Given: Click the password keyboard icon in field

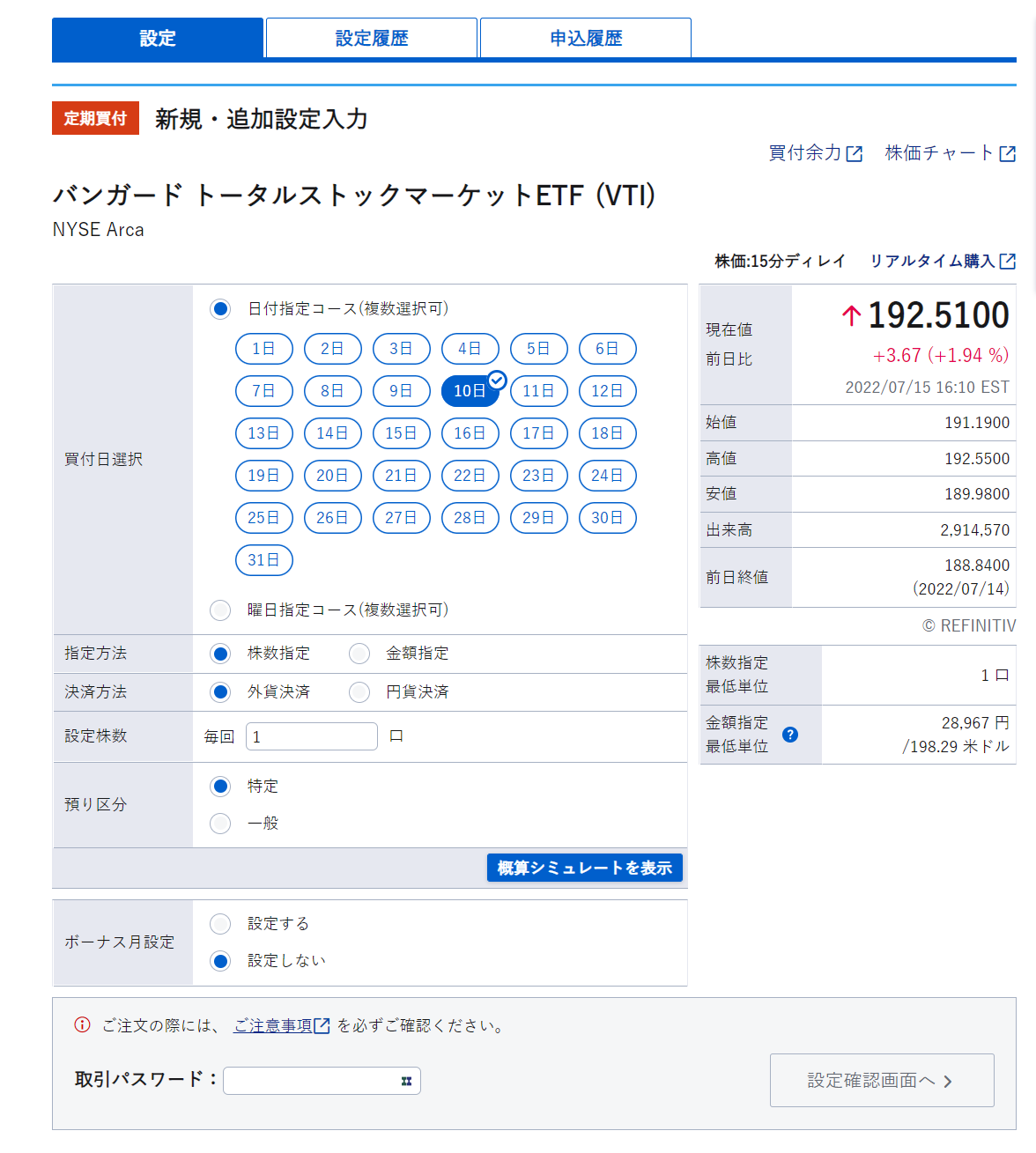Looking at the screenshot, I should 406,1081.
